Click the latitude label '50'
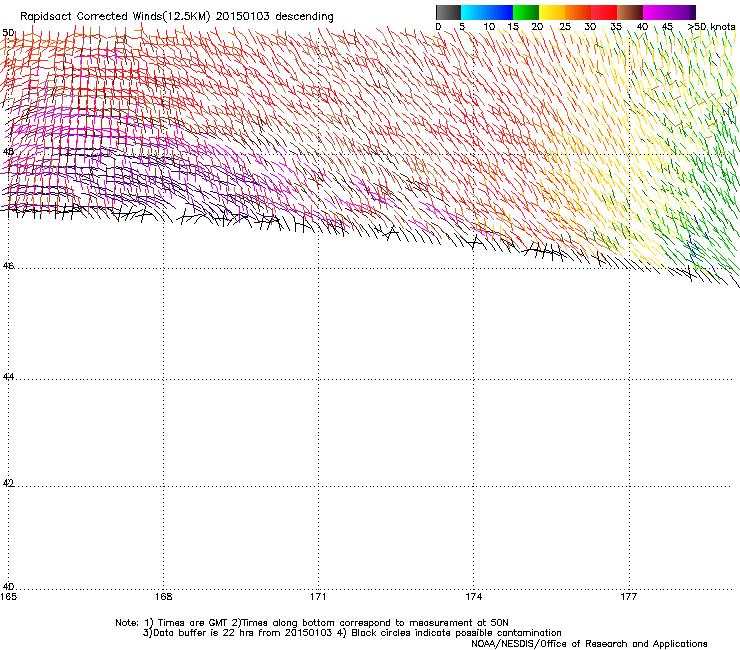 [8, 33]
